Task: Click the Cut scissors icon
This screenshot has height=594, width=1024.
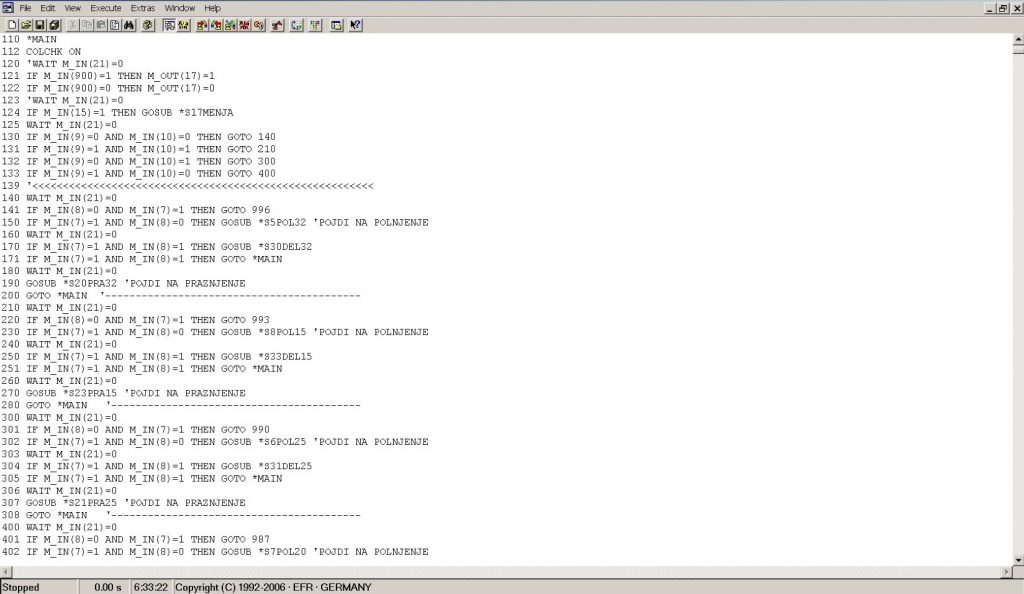Action: [x=73, y=24]
